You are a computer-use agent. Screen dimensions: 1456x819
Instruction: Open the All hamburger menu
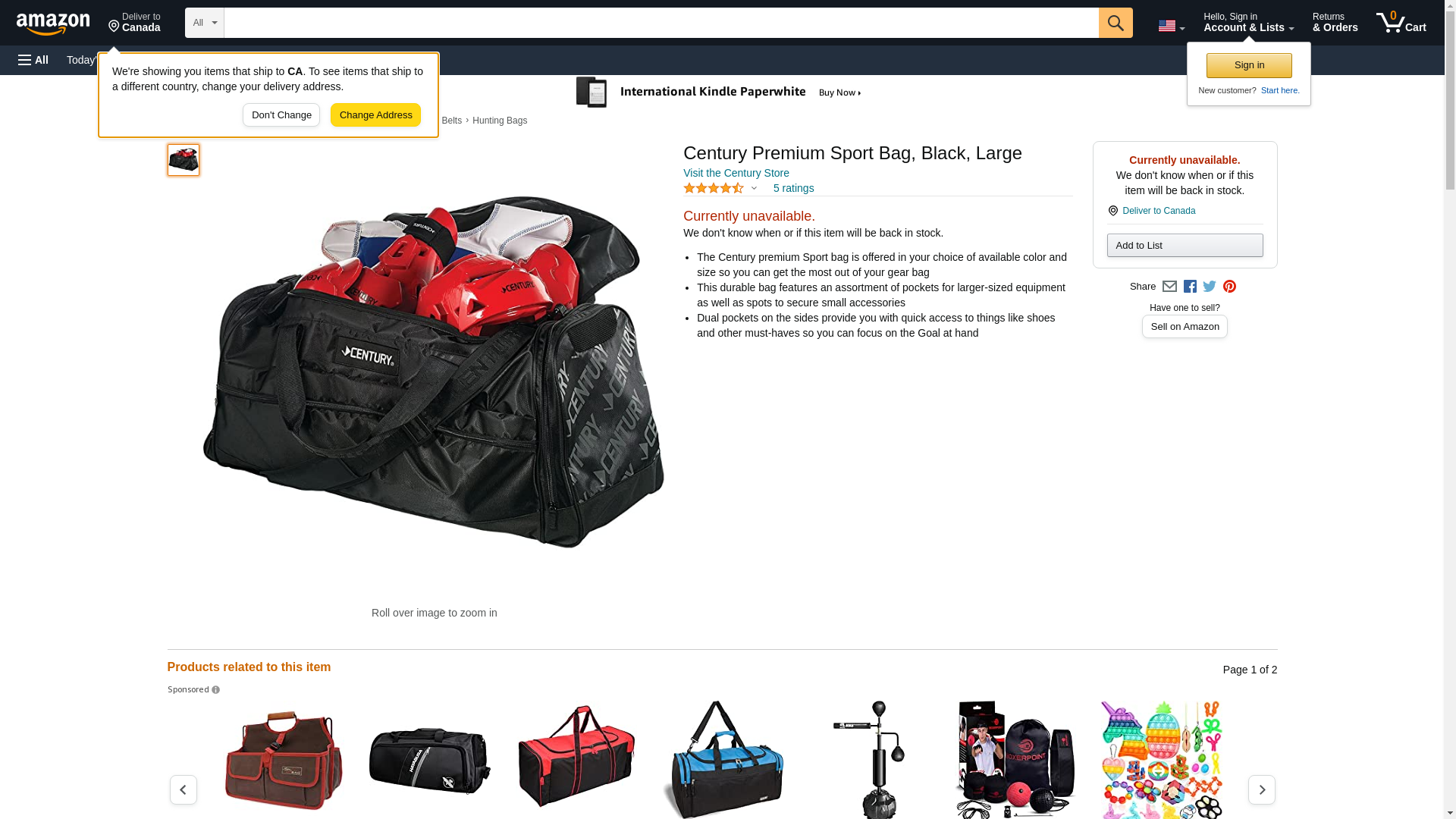33,60
